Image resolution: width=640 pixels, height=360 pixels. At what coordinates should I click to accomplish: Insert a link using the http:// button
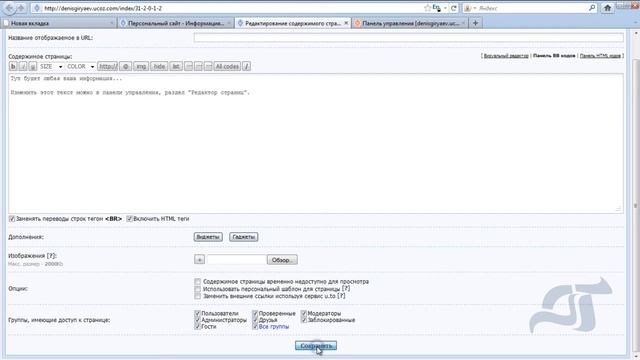tap(108, 66)
